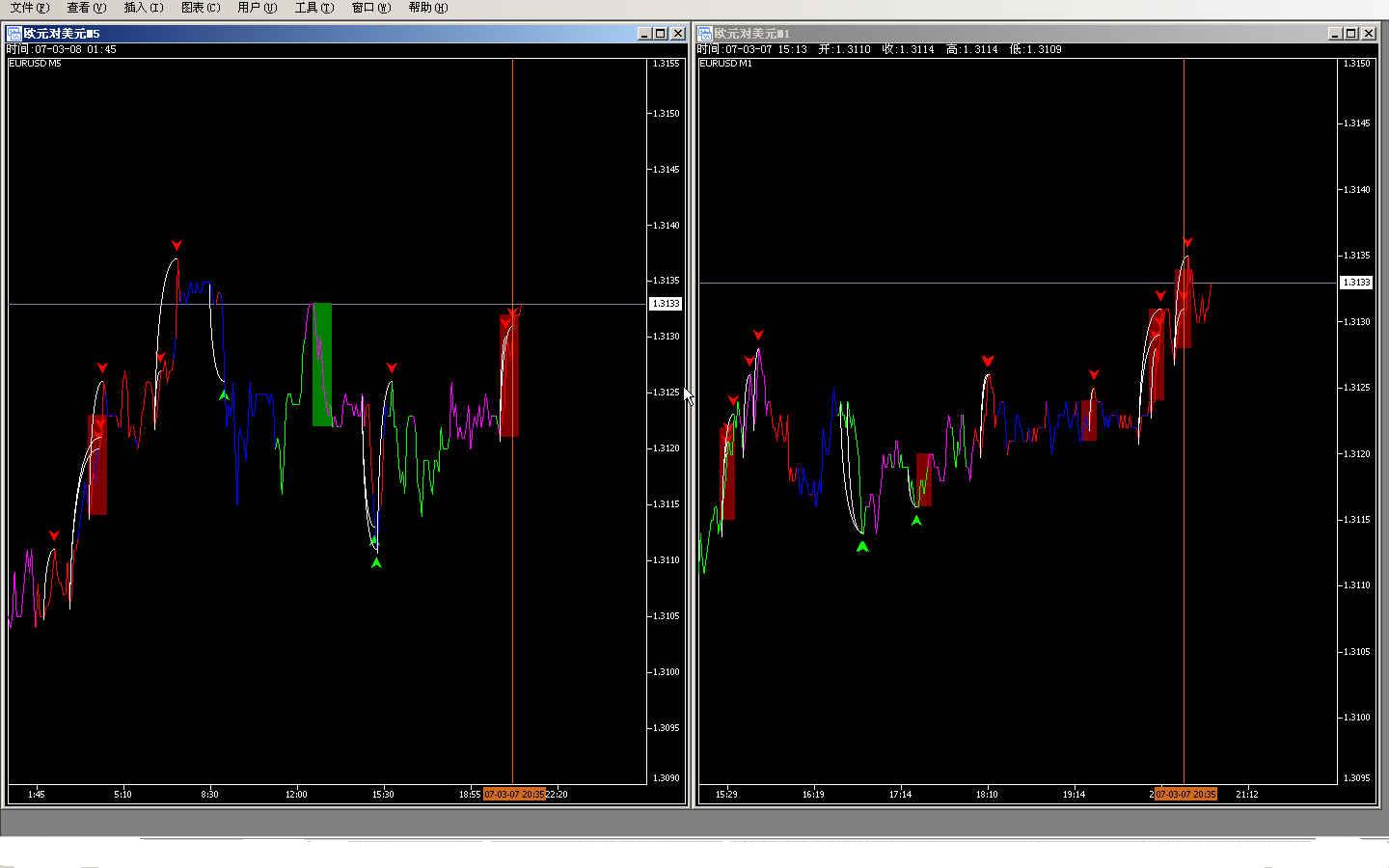Click the 17:14 time axis label
The image size is (1389, 868).
point(900,795)
